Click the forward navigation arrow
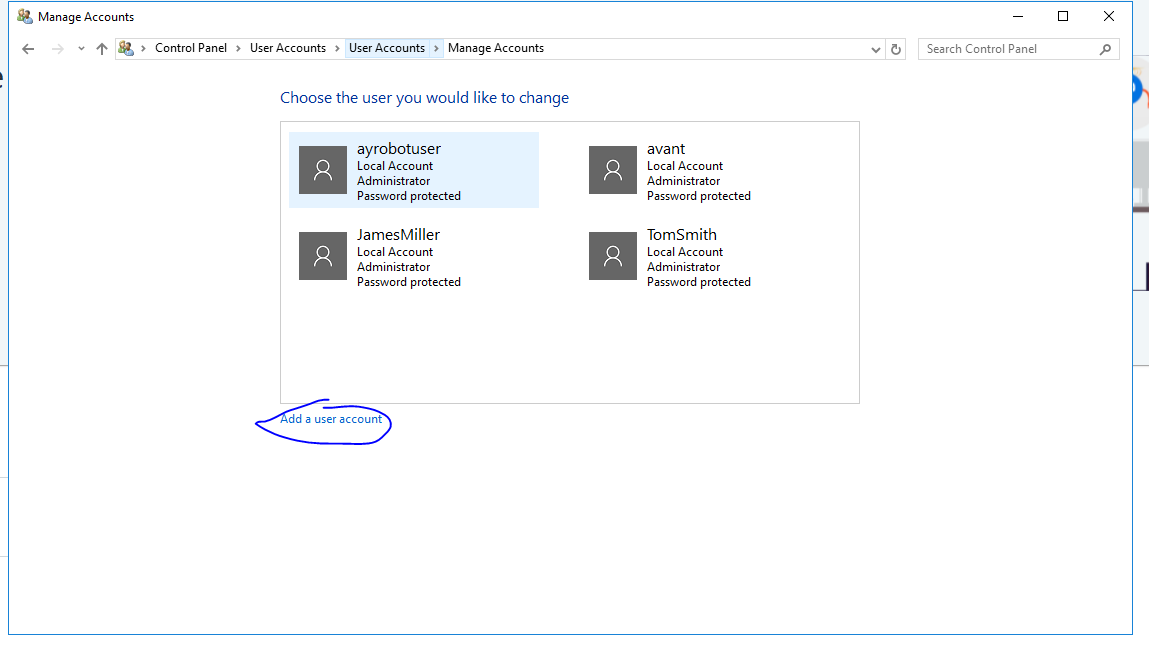The width and height of the screenshot is (1149, 645). [57, 49]
